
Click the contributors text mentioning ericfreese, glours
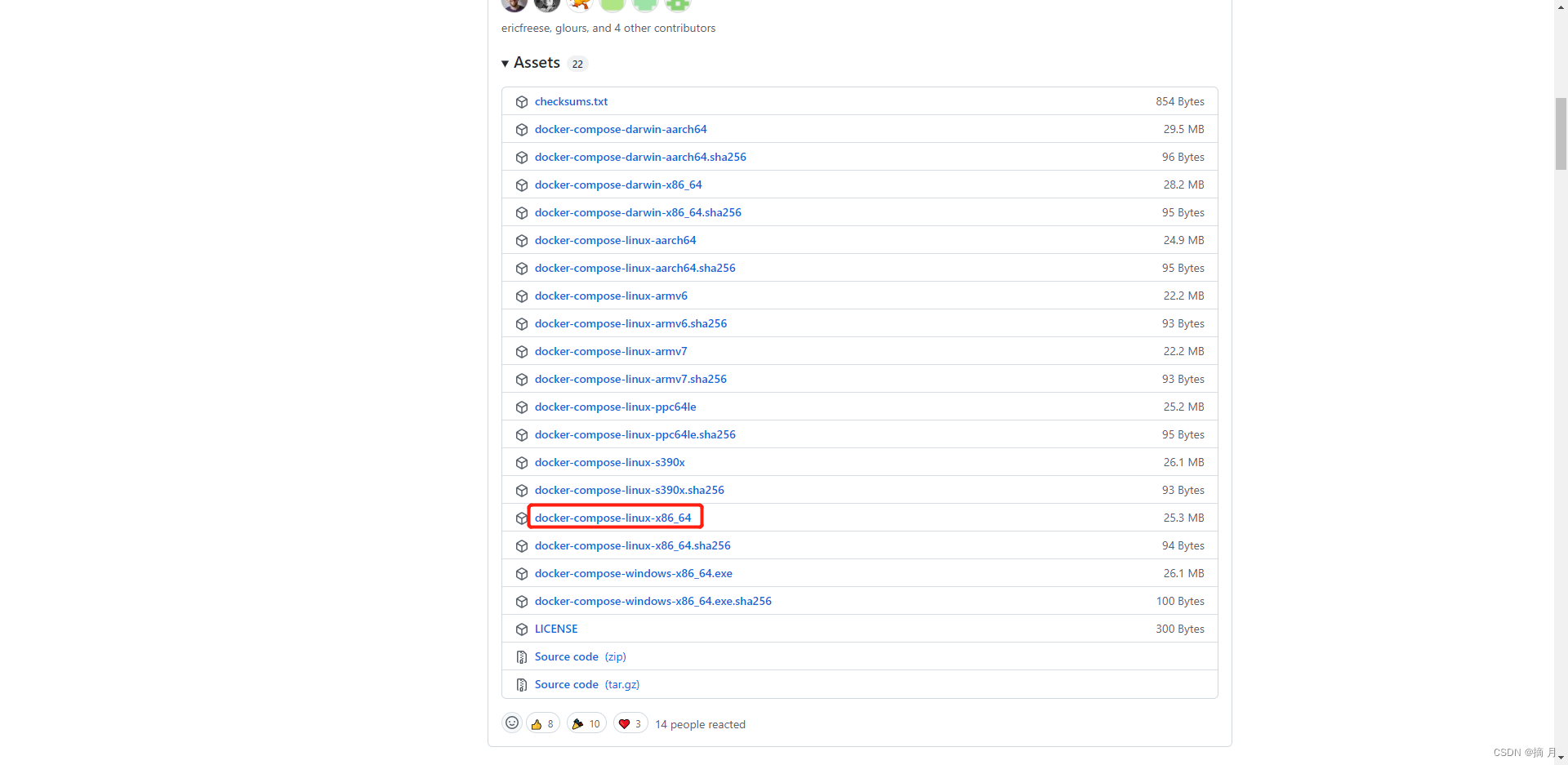click(x=608, y=28)
